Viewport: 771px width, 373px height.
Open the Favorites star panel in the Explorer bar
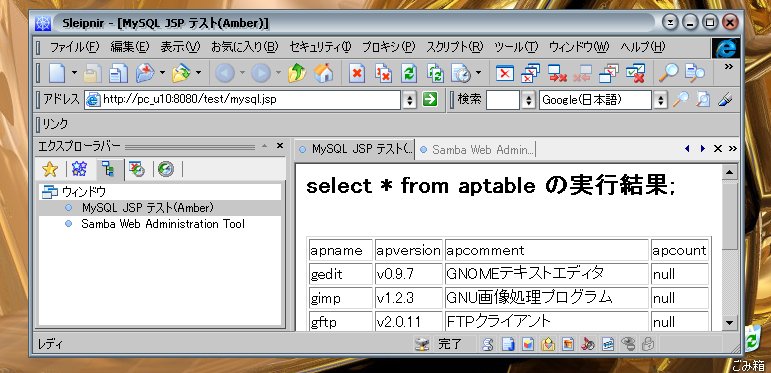tap(50, 170)
